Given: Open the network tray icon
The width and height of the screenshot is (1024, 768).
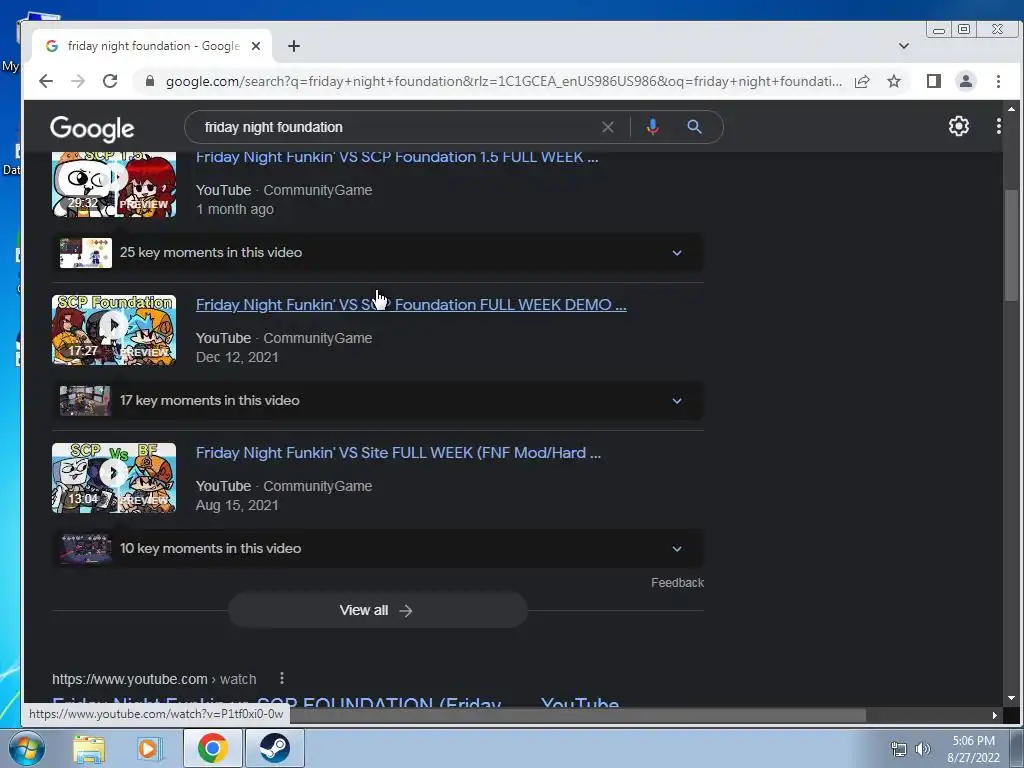Looking at the screenshot, I should (x=899, y=749).
